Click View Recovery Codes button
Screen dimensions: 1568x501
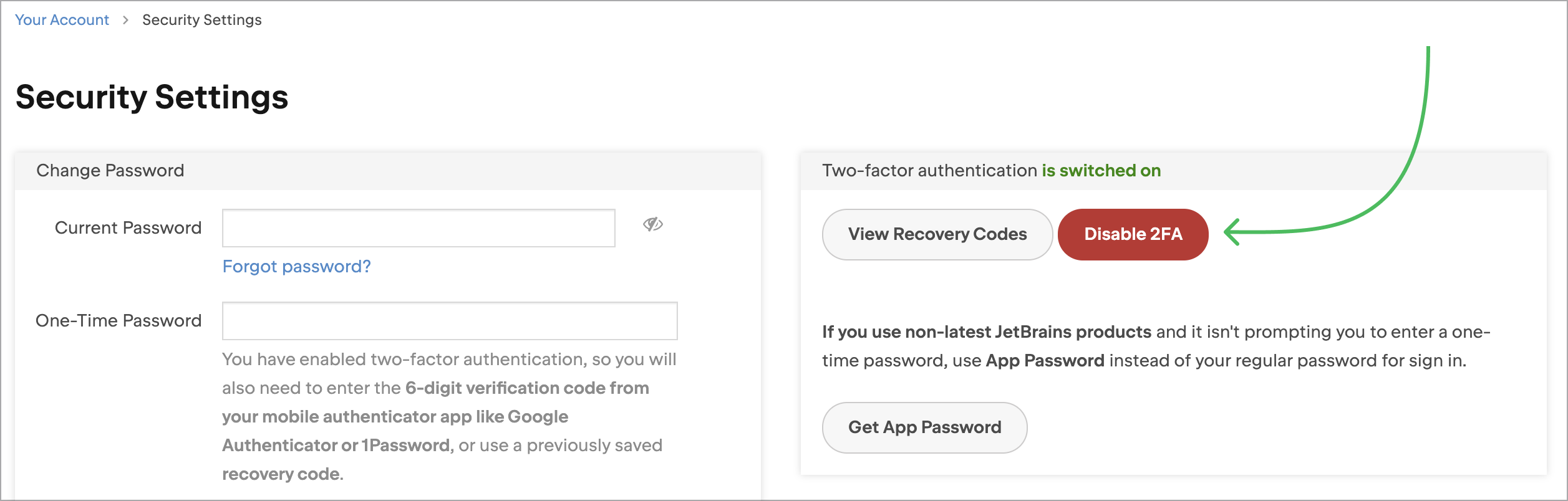937,234
